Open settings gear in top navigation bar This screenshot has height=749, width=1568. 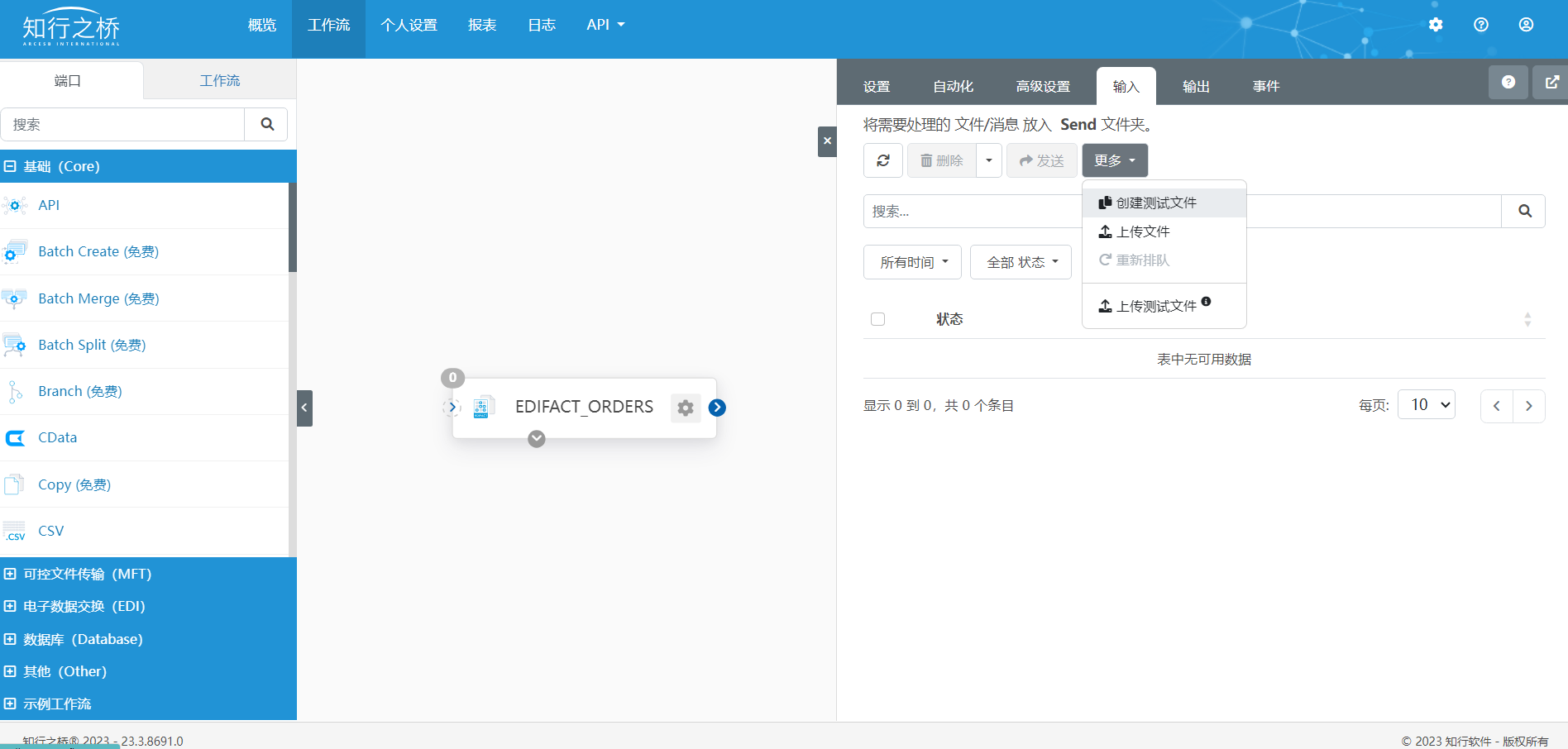[1436, 25]
